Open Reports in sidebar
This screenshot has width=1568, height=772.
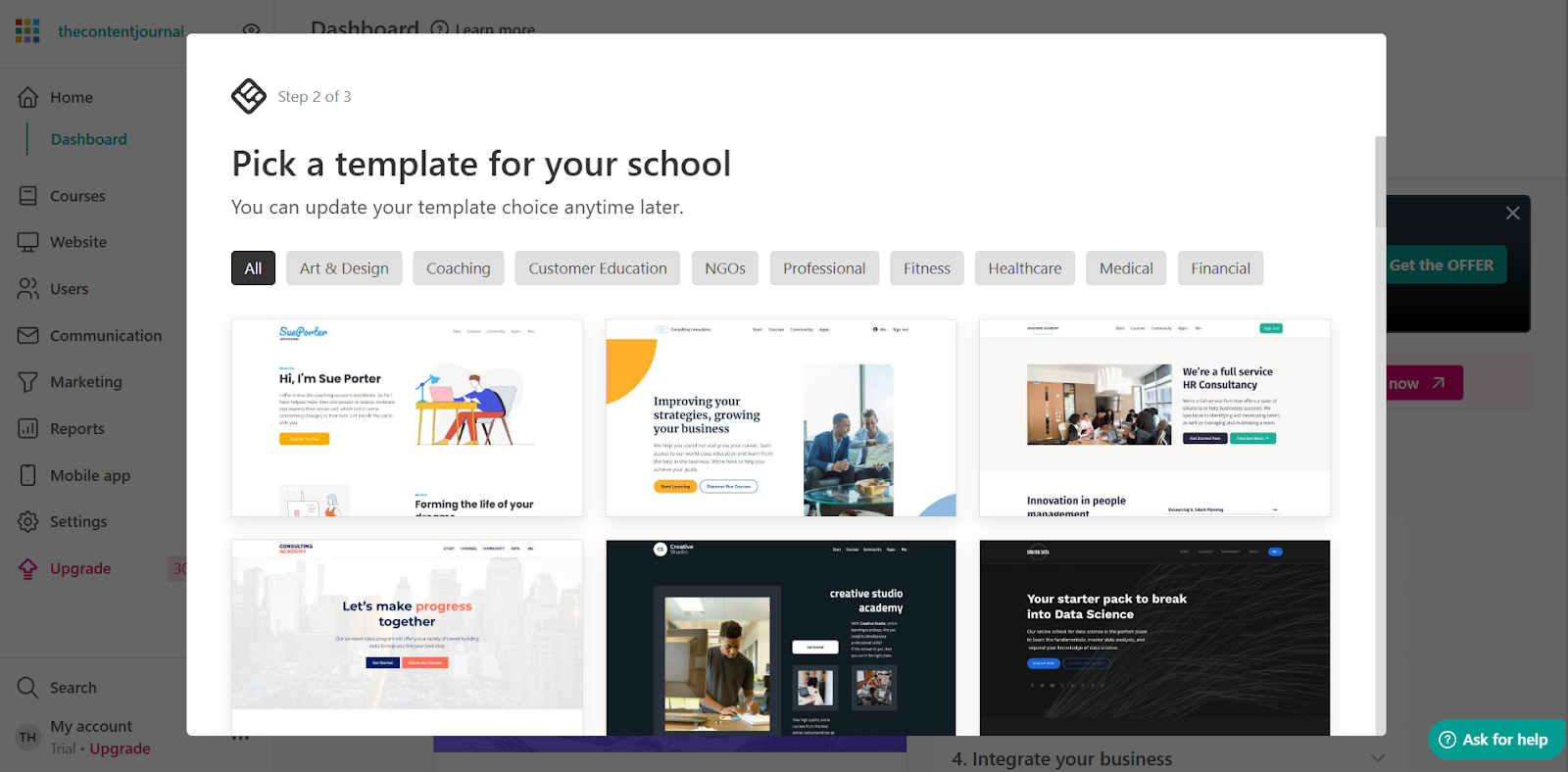click(x=77, y=428)
